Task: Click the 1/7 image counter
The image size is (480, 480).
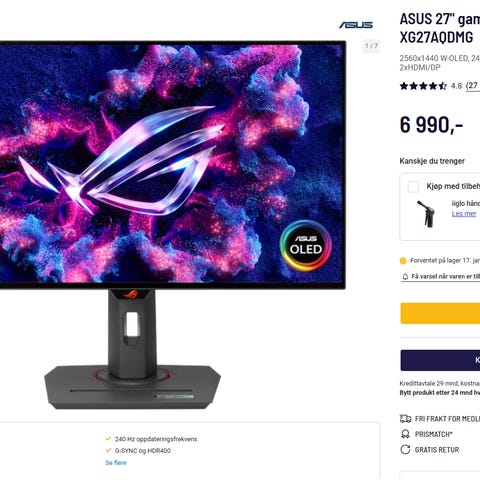Action: [x=371, y=46]
